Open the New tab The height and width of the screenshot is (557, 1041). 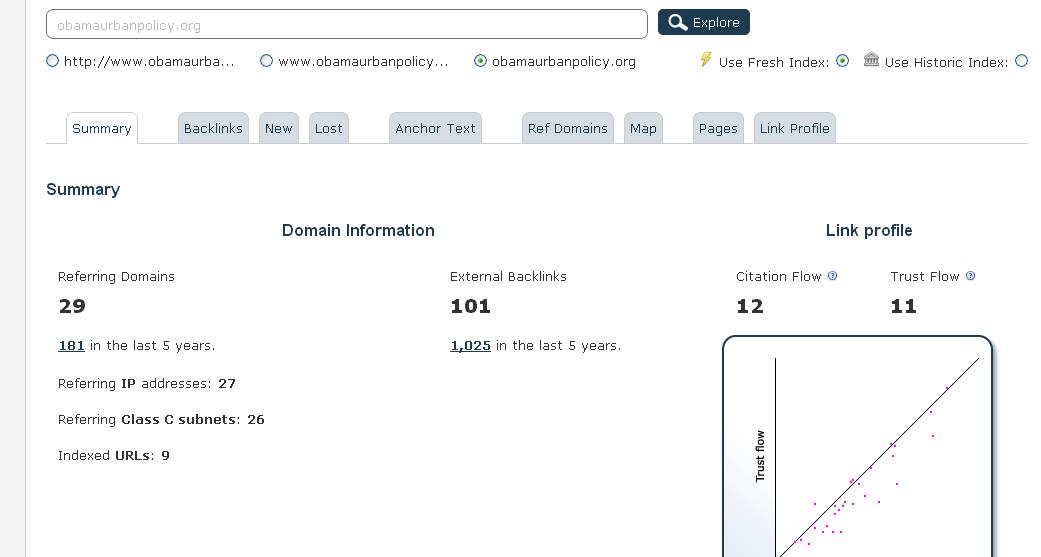[279, 128]
